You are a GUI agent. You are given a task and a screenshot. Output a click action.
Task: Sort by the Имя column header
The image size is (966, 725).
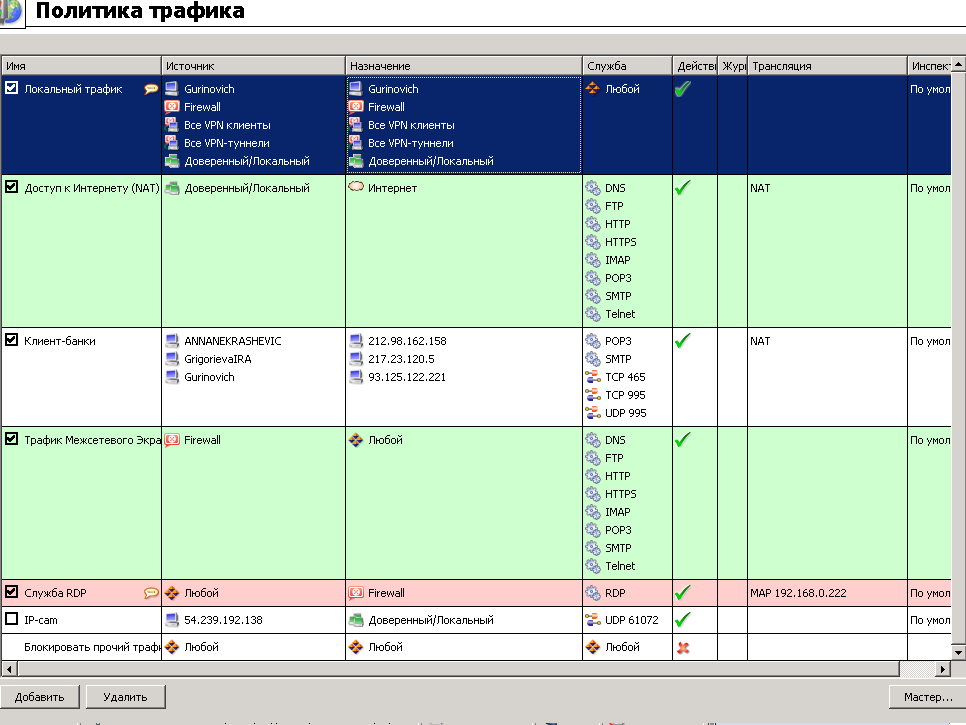(x=81, y=65)
